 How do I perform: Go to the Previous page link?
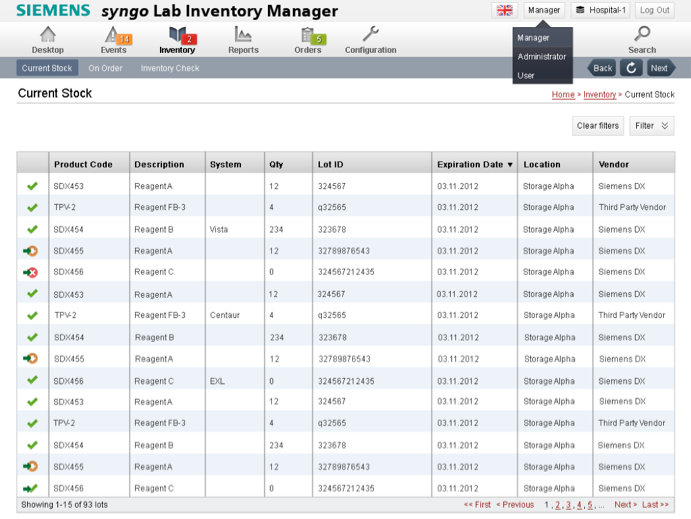click(515, 505)
